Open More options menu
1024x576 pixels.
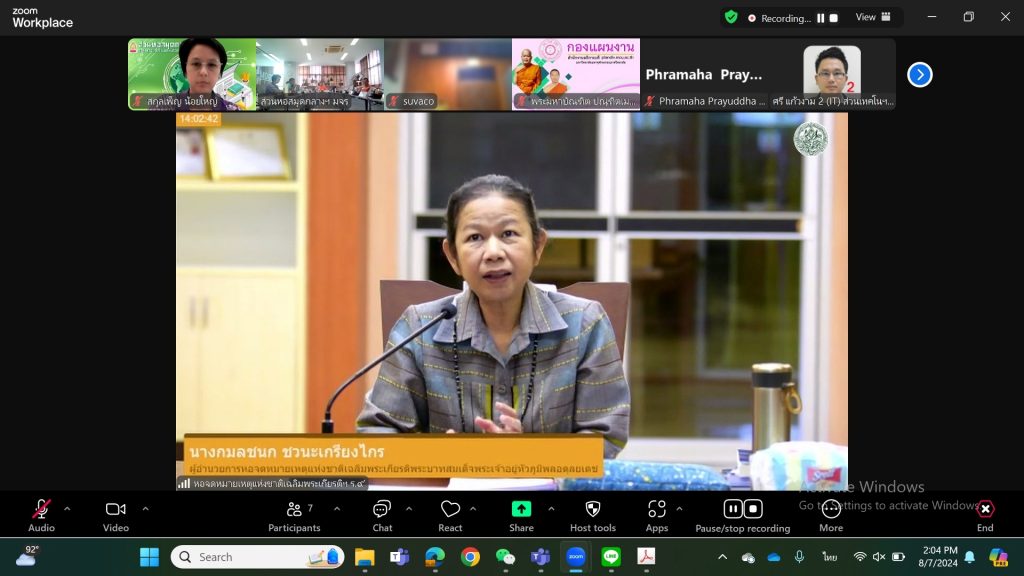[831, 515]
